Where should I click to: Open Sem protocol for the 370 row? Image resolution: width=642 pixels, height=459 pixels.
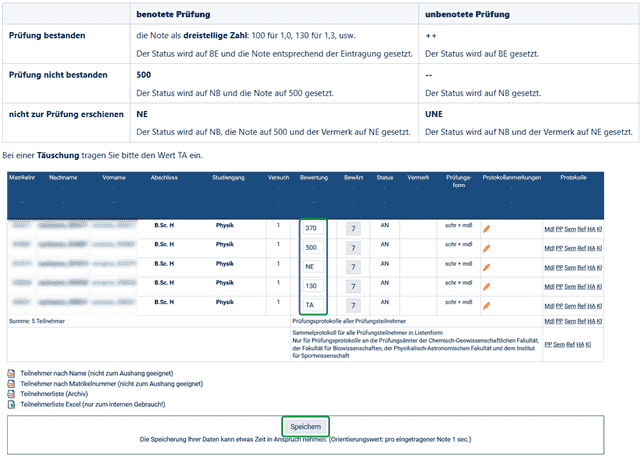(x=570, y=229)
